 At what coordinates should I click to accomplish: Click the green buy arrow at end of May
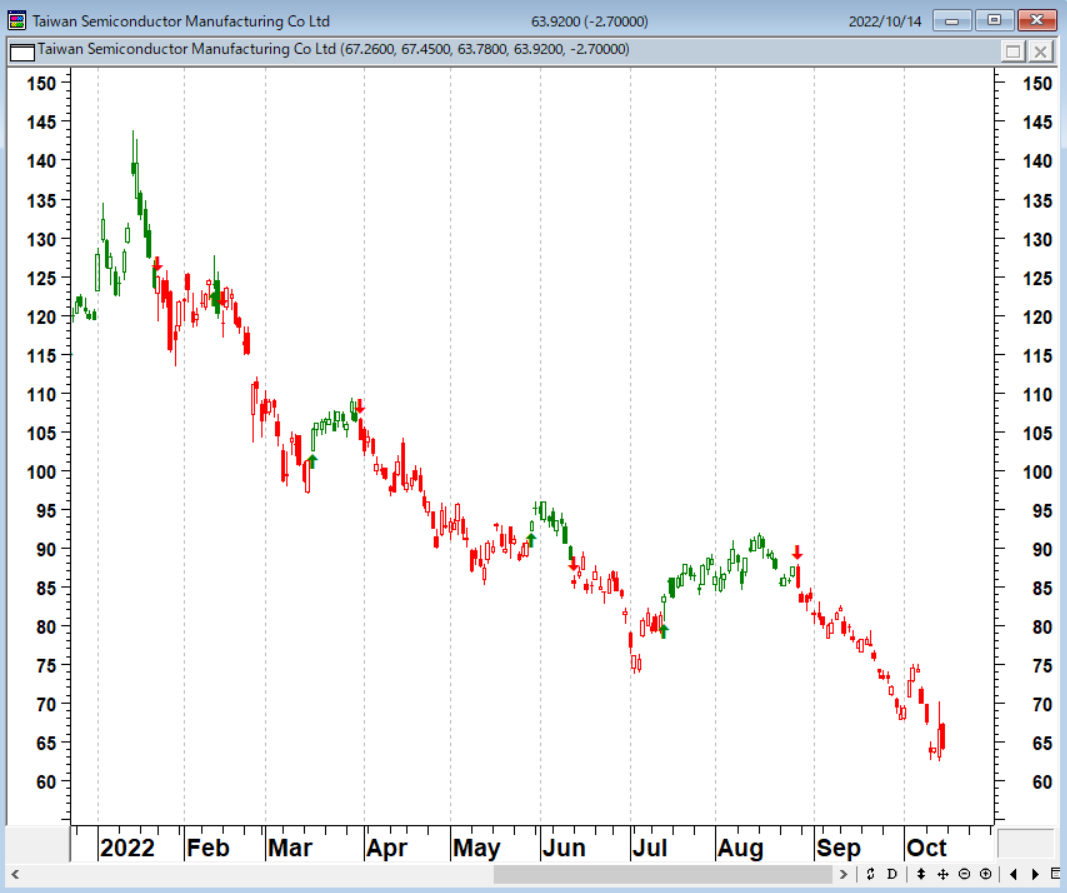[531, 540]
